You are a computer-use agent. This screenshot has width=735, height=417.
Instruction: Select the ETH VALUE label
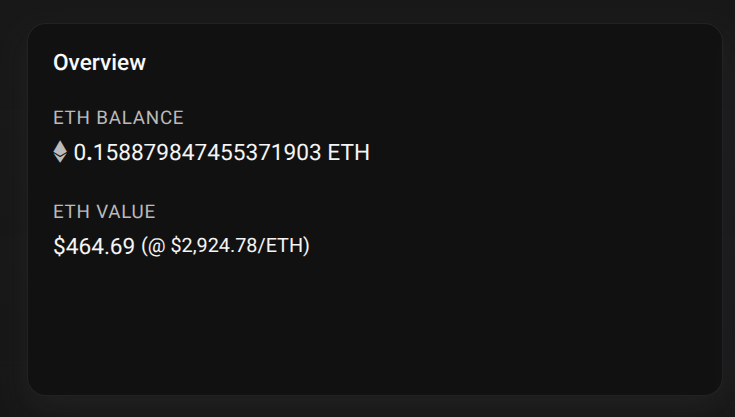pos(104,212)
